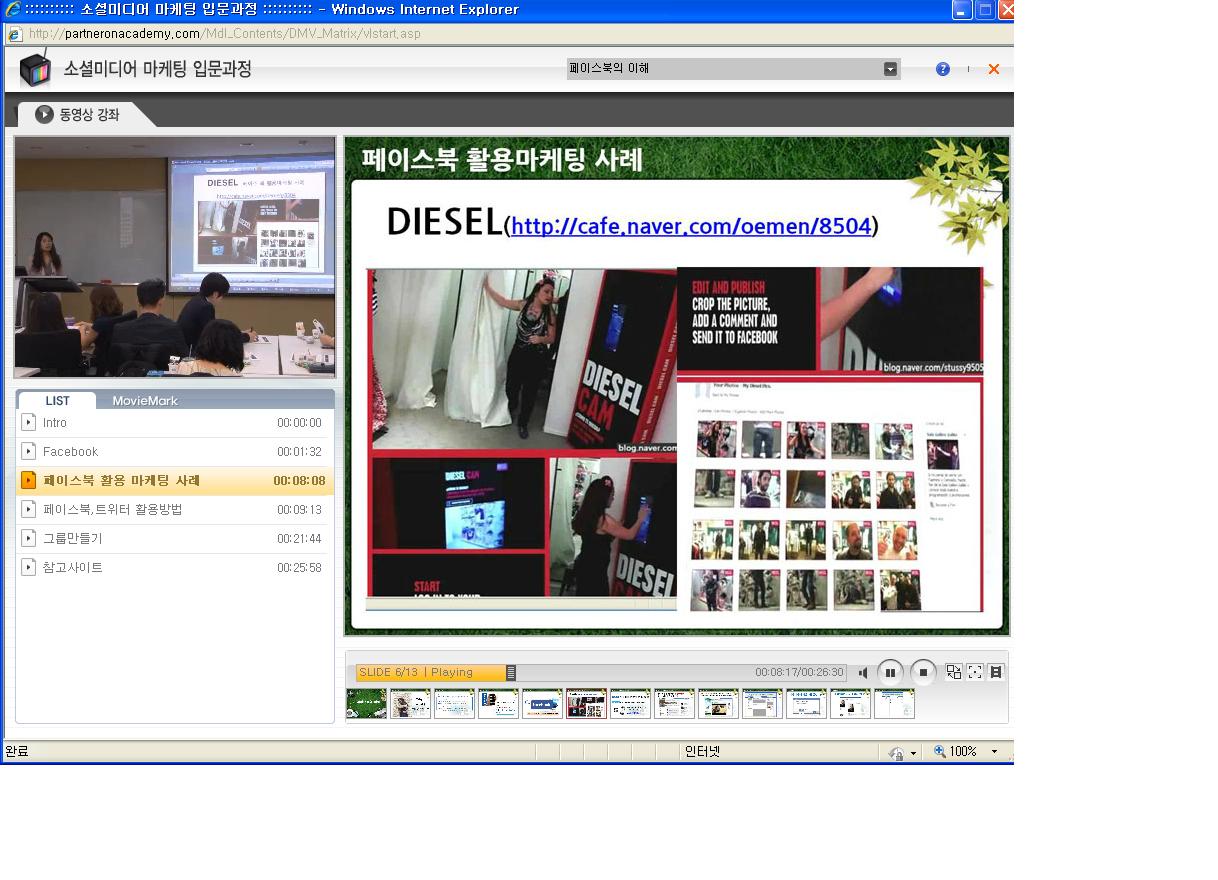Jump to the last slide 13 thumbnail
Viewport: 1218px width, 880px height.
(x=895, y=703)
